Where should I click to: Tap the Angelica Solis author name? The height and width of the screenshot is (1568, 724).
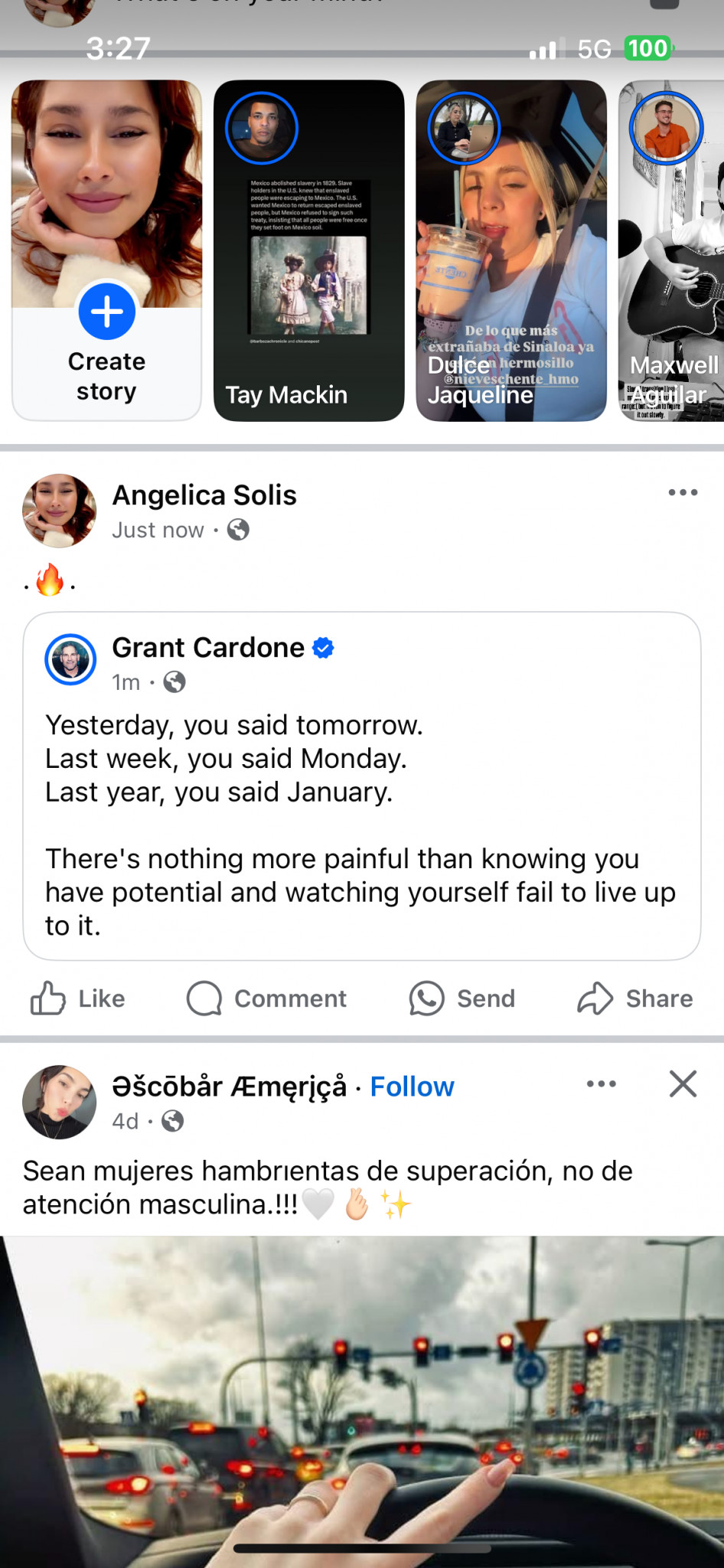point(204,495)
